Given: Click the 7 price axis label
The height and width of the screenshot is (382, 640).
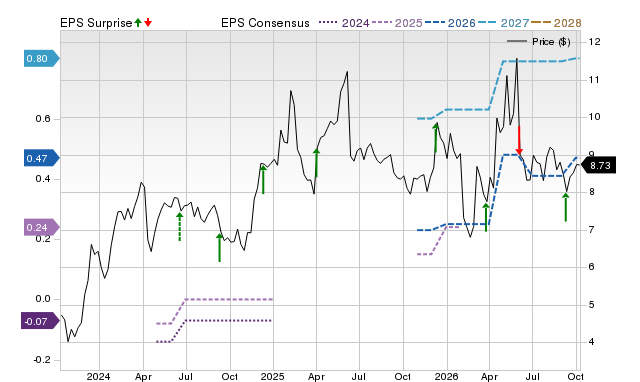Looking at the screenshot, I should pos(591,230).
